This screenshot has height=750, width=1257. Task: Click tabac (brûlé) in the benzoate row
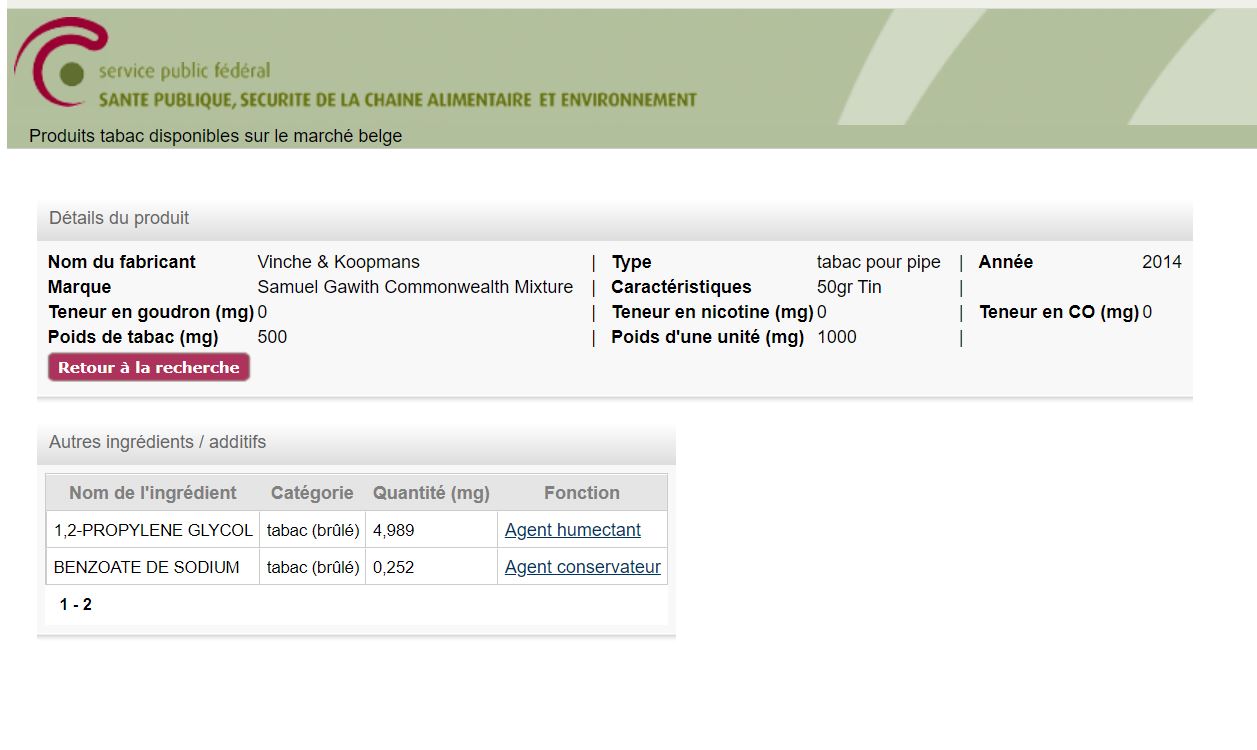pos(313,567)
